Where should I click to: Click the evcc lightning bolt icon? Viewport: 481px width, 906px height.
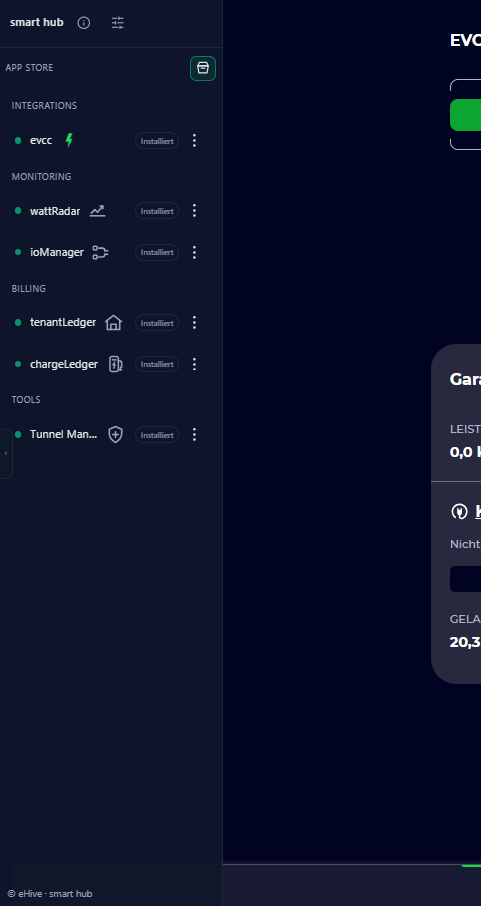coord(69,140)
